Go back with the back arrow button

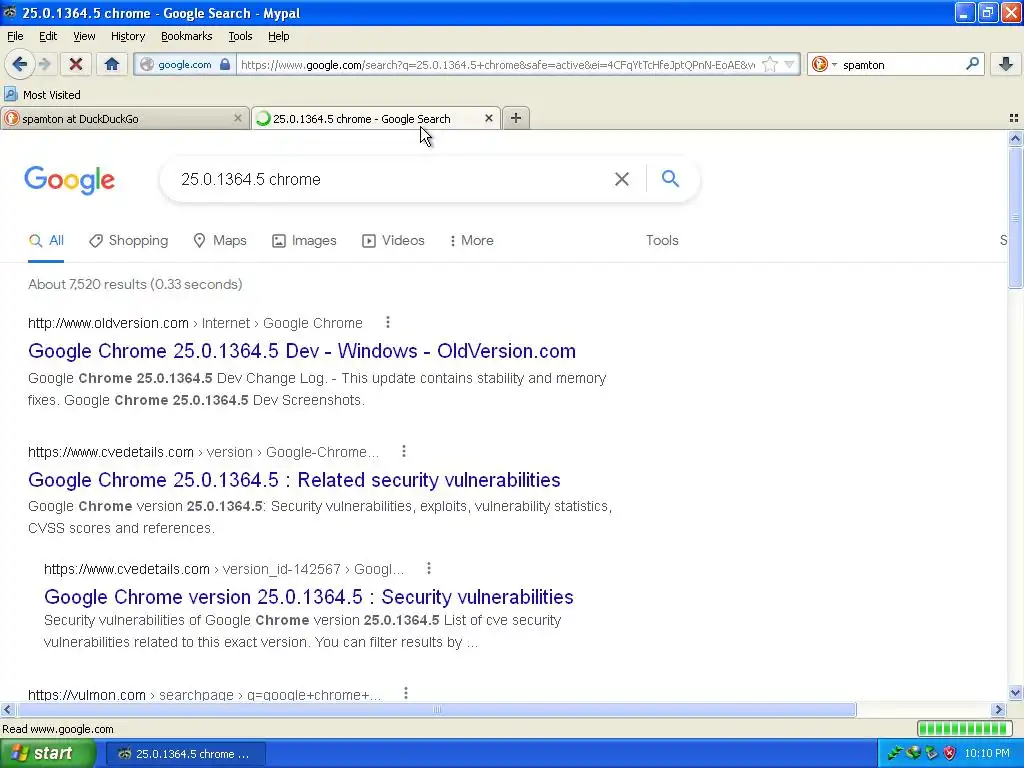[x=20, y=64]
